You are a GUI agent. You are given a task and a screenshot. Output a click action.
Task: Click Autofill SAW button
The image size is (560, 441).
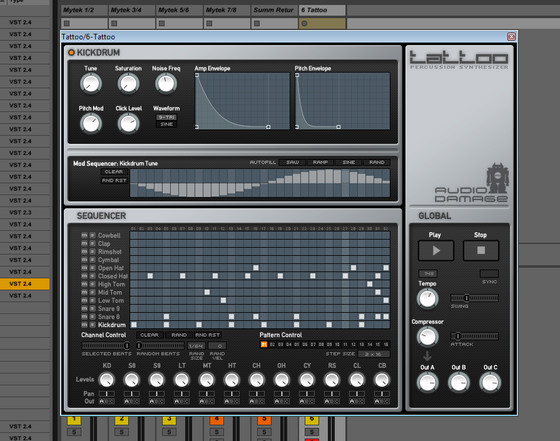click(292, 162)
